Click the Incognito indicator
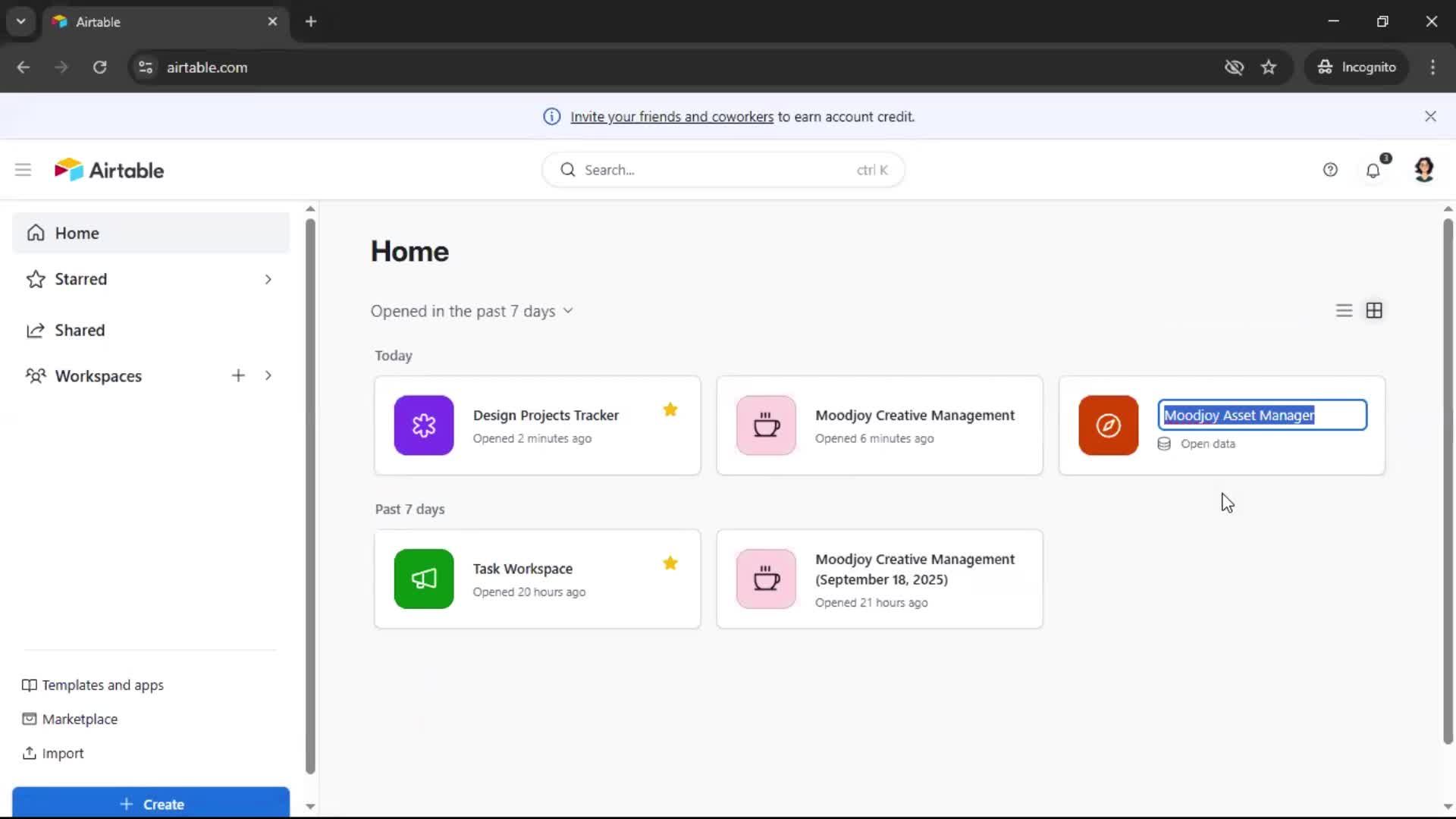1456x819 pixels. [x=1357, y=67]
